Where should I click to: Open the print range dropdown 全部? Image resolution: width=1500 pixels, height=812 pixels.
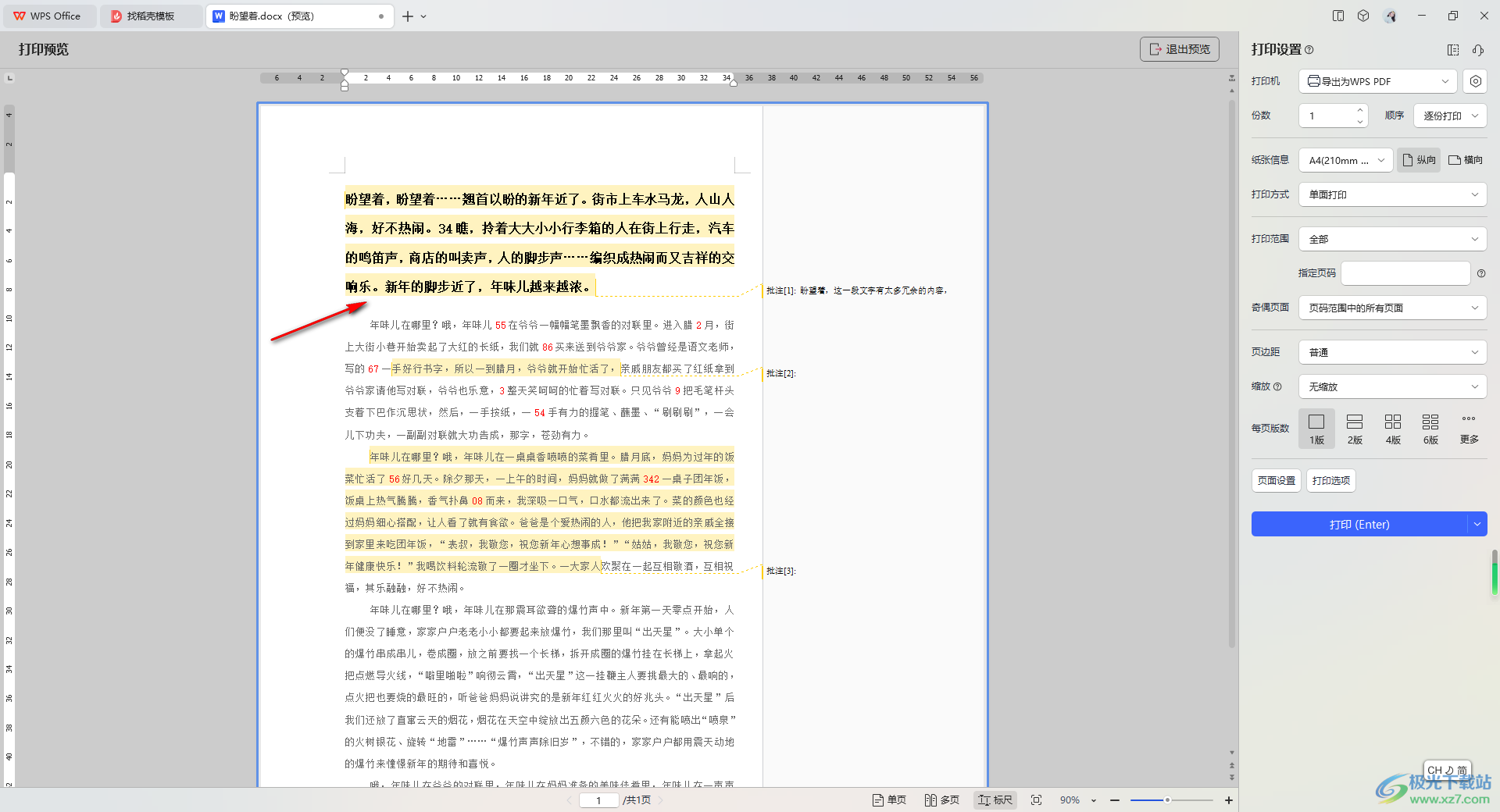pos(1392,239)
